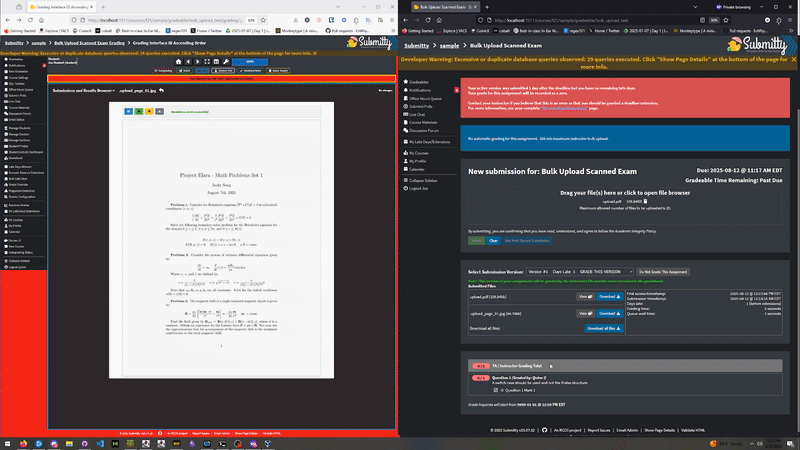The height and width of the screenshot is (450, 800).
Task: View the upload.pdf file
Action: 585,296
